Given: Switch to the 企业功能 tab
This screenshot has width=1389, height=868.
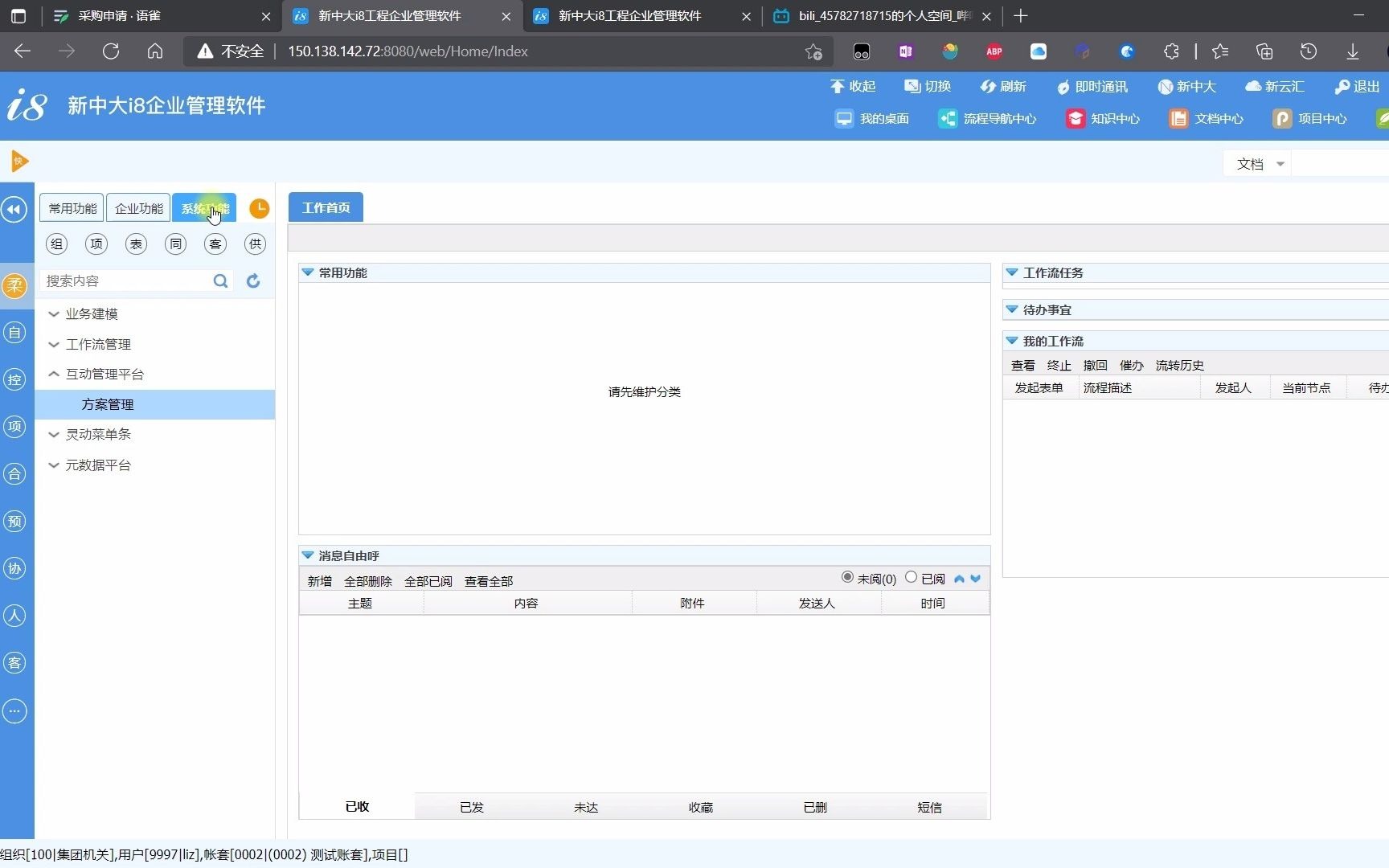Looking at the screenshot, I should tap(138, 208).
